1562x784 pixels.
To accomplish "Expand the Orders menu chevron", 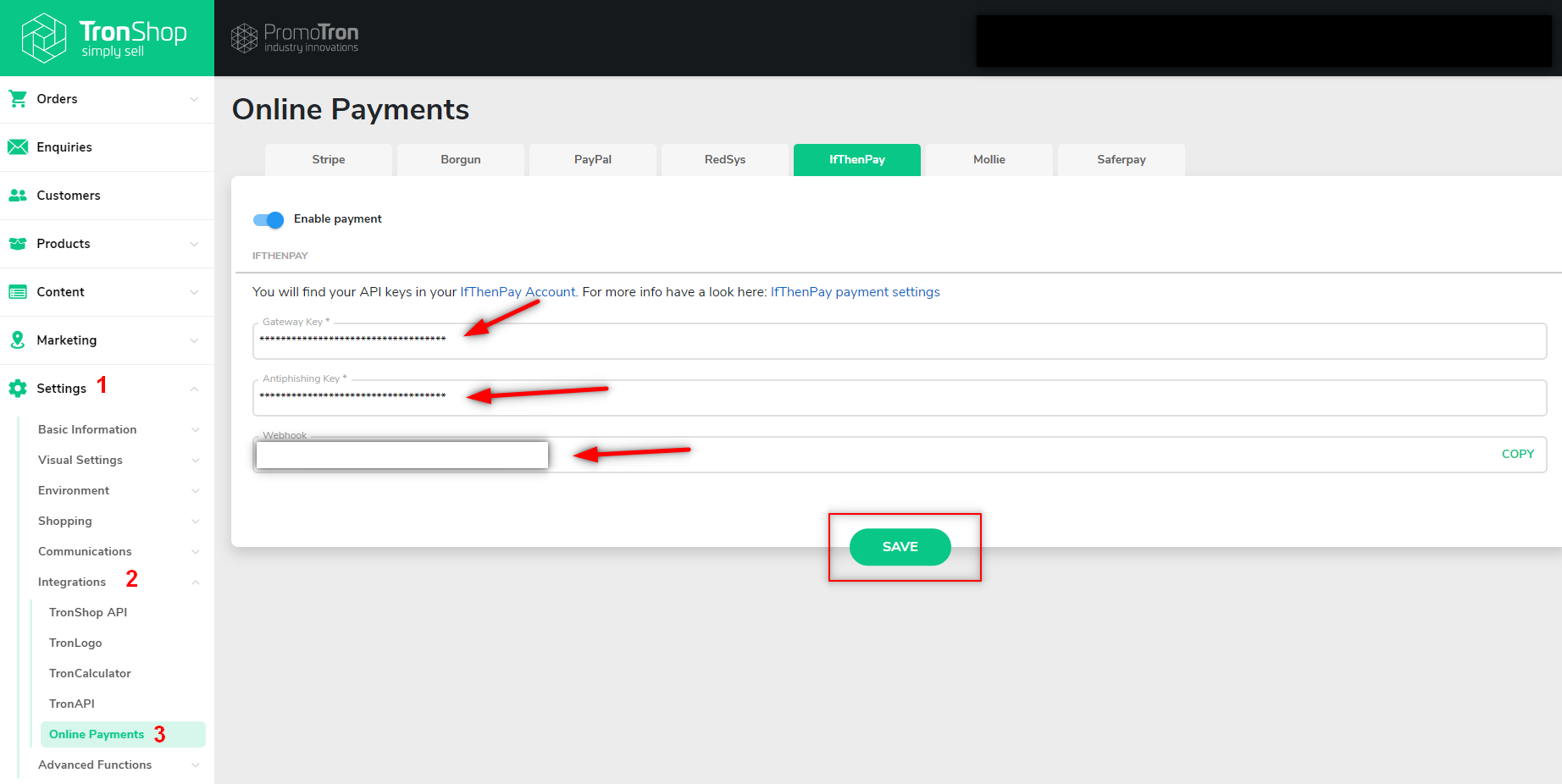I will (195, 99).
